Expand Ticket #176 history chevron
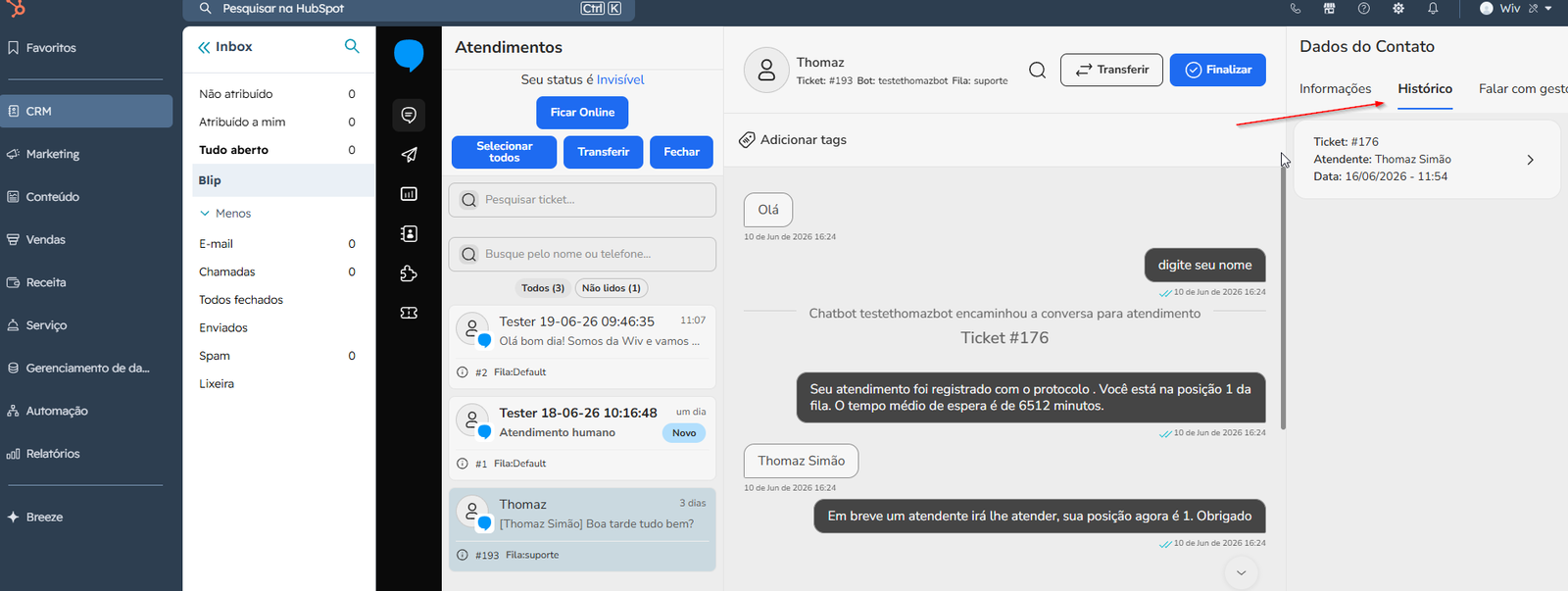 tap(1530, 160)
